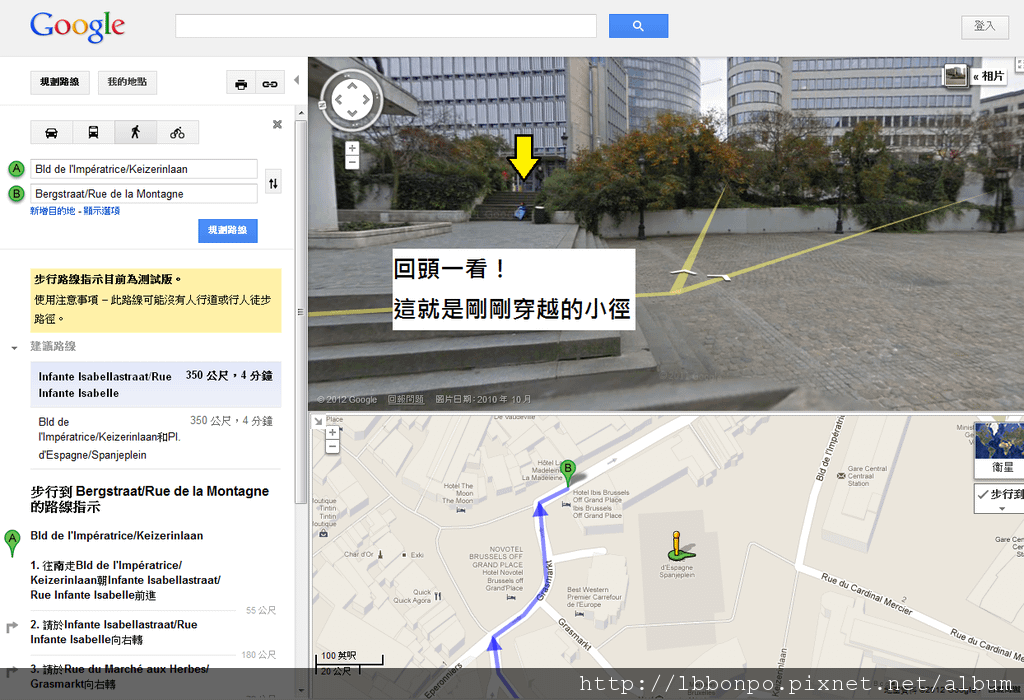Click Hotel Ibis Brussels map label

tap(600, 504)
